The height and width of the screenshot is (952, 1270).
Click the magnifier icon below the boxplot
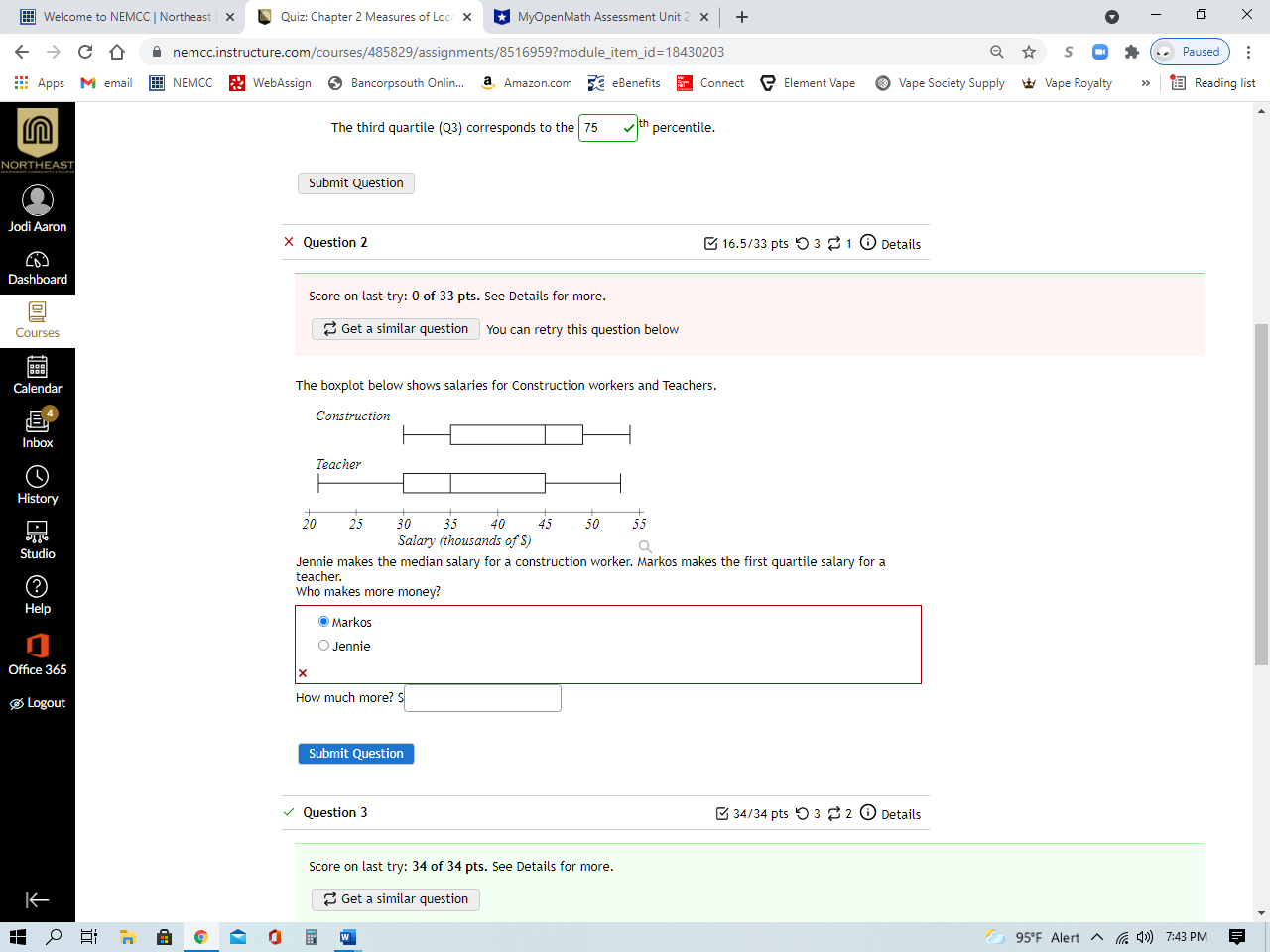tap(645, 546)
